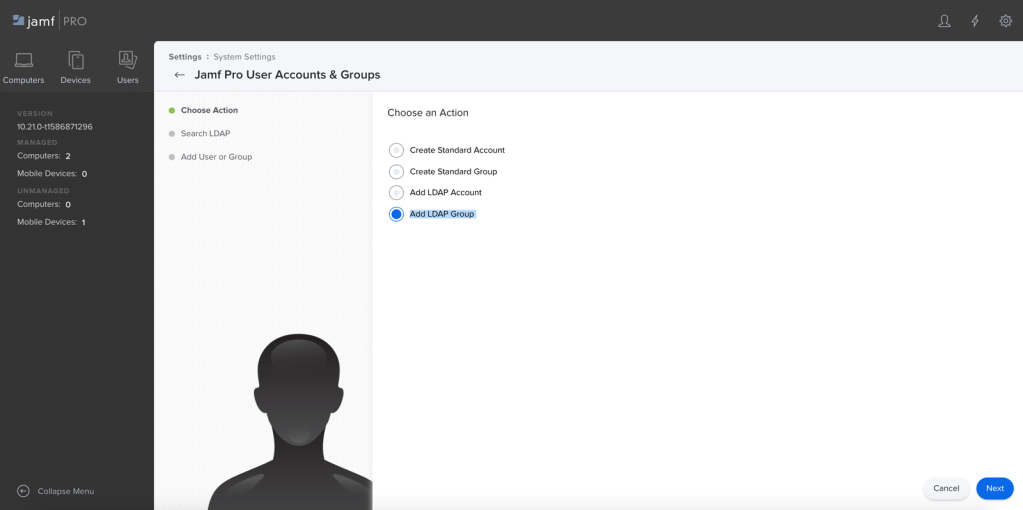Jump to the Search LDAP step

(205, 133)
